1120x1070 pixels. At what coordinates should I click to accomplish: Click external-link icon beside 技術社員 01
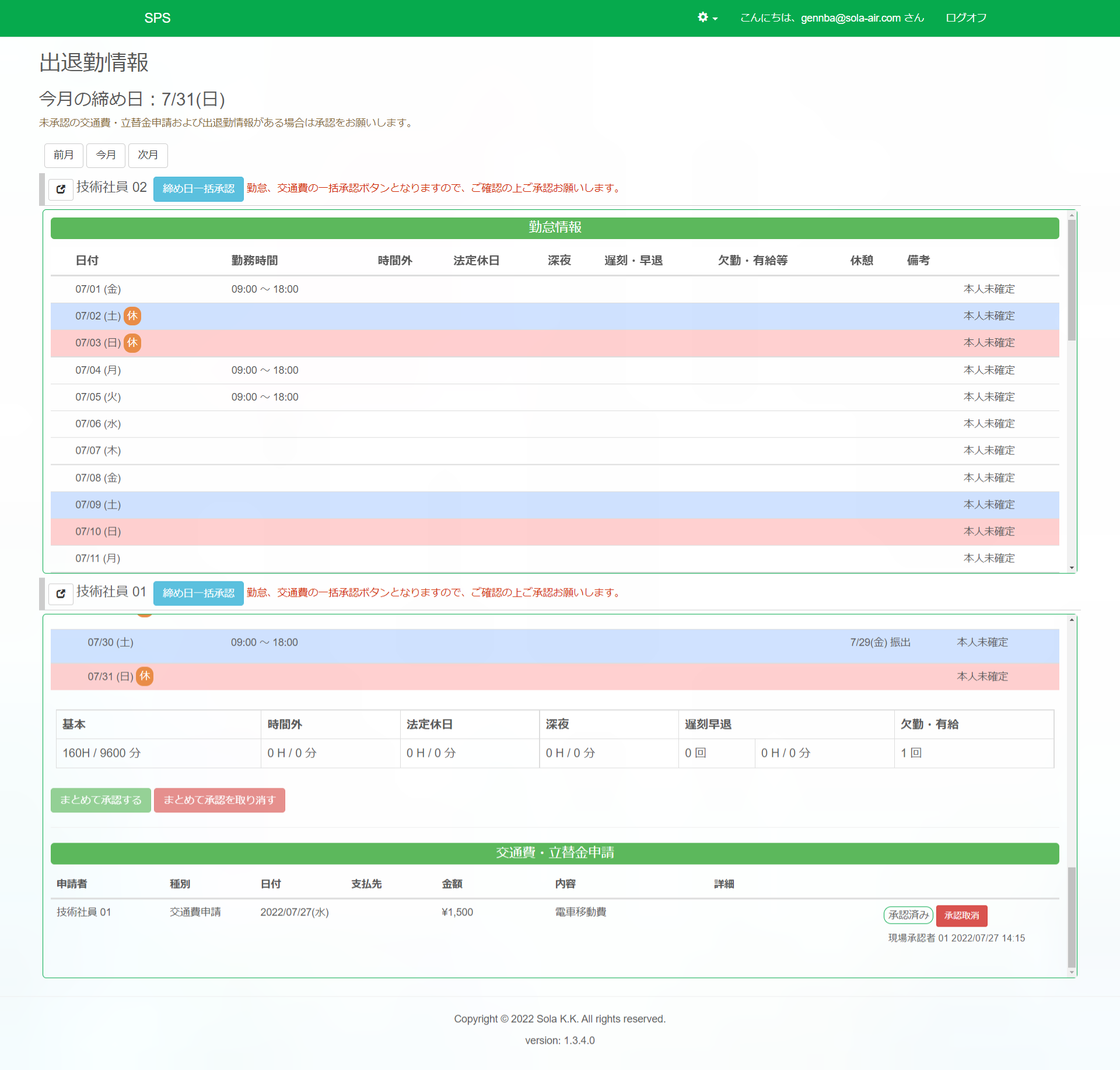click(61, 594)
